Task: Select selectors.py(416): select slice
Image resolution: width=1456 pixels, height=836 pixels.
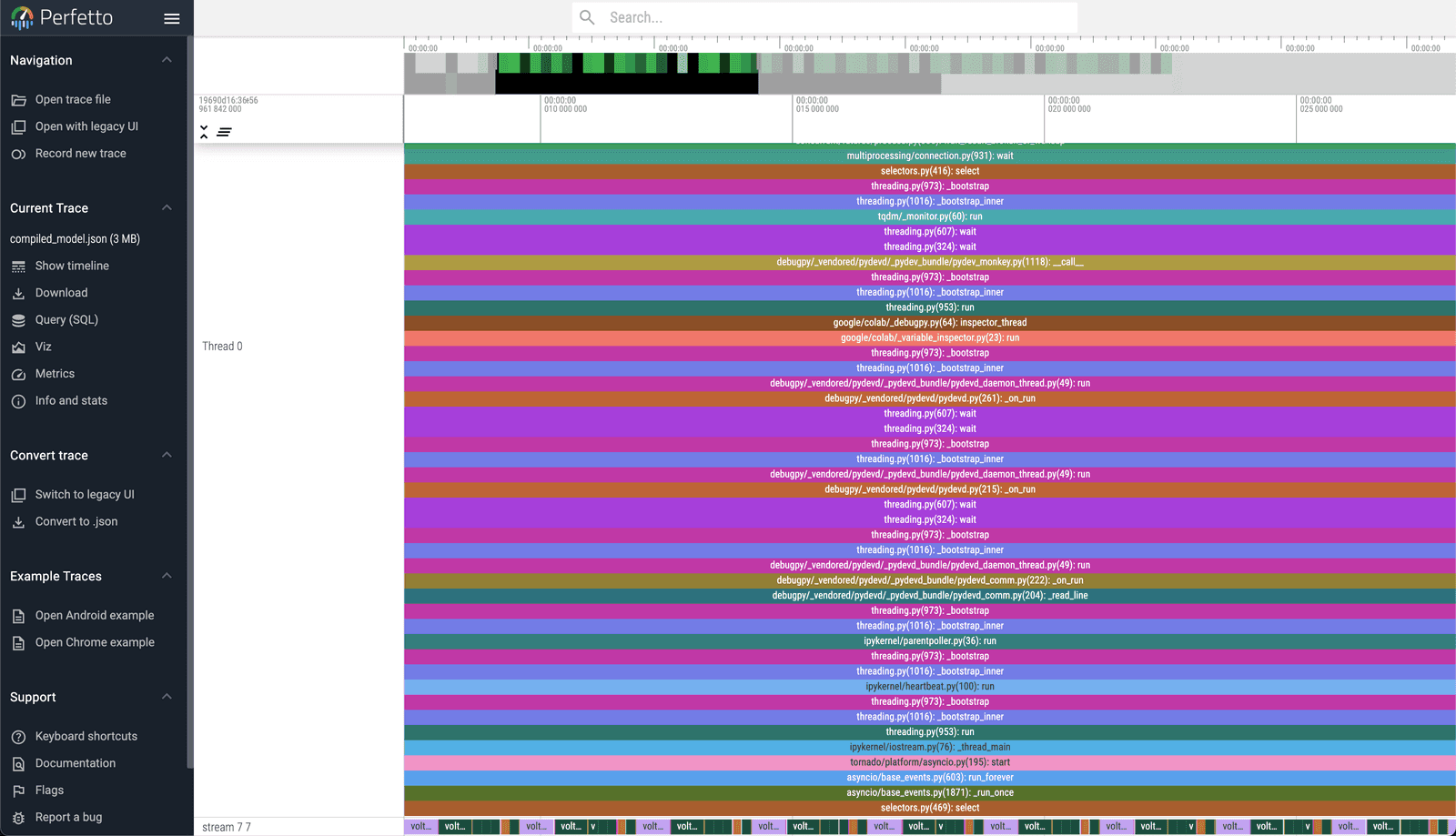Action: 930,171
